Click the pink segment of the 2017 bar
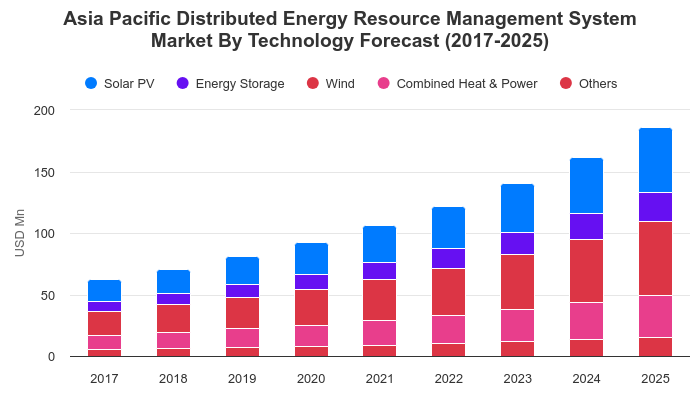 pos(104,342)
